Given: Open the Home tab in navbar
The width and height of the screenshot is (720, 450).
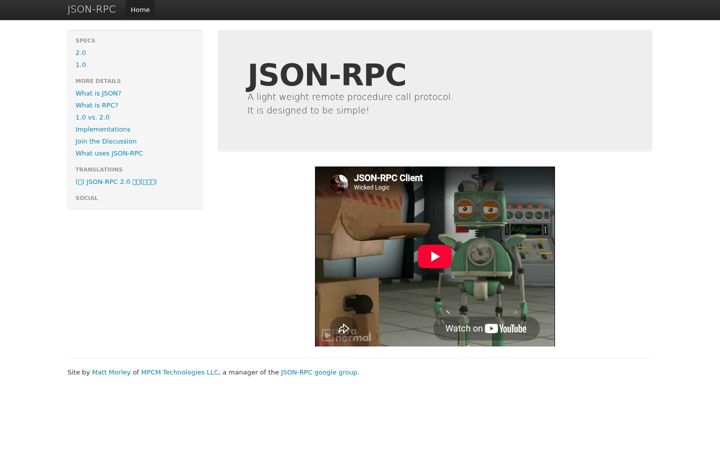Looking at the screenshot, I should coord(140,10).
